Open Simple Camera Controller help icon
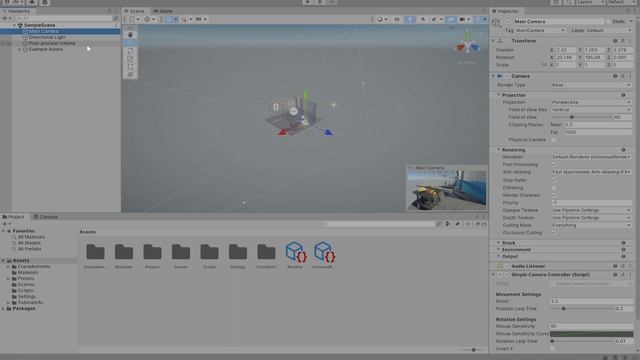 tap(615, 275)
